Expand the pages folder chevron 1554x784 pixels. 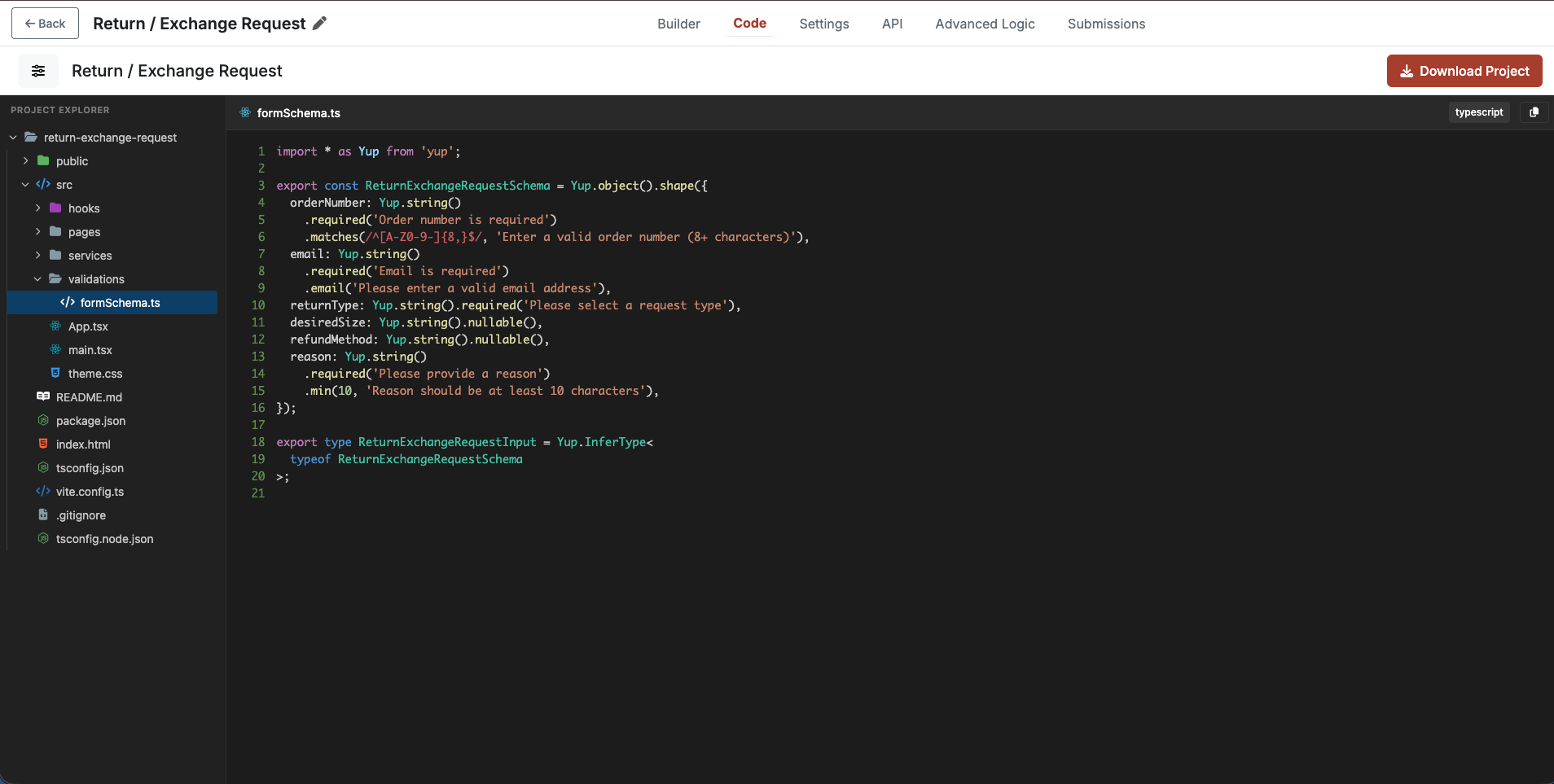(37, 232)
